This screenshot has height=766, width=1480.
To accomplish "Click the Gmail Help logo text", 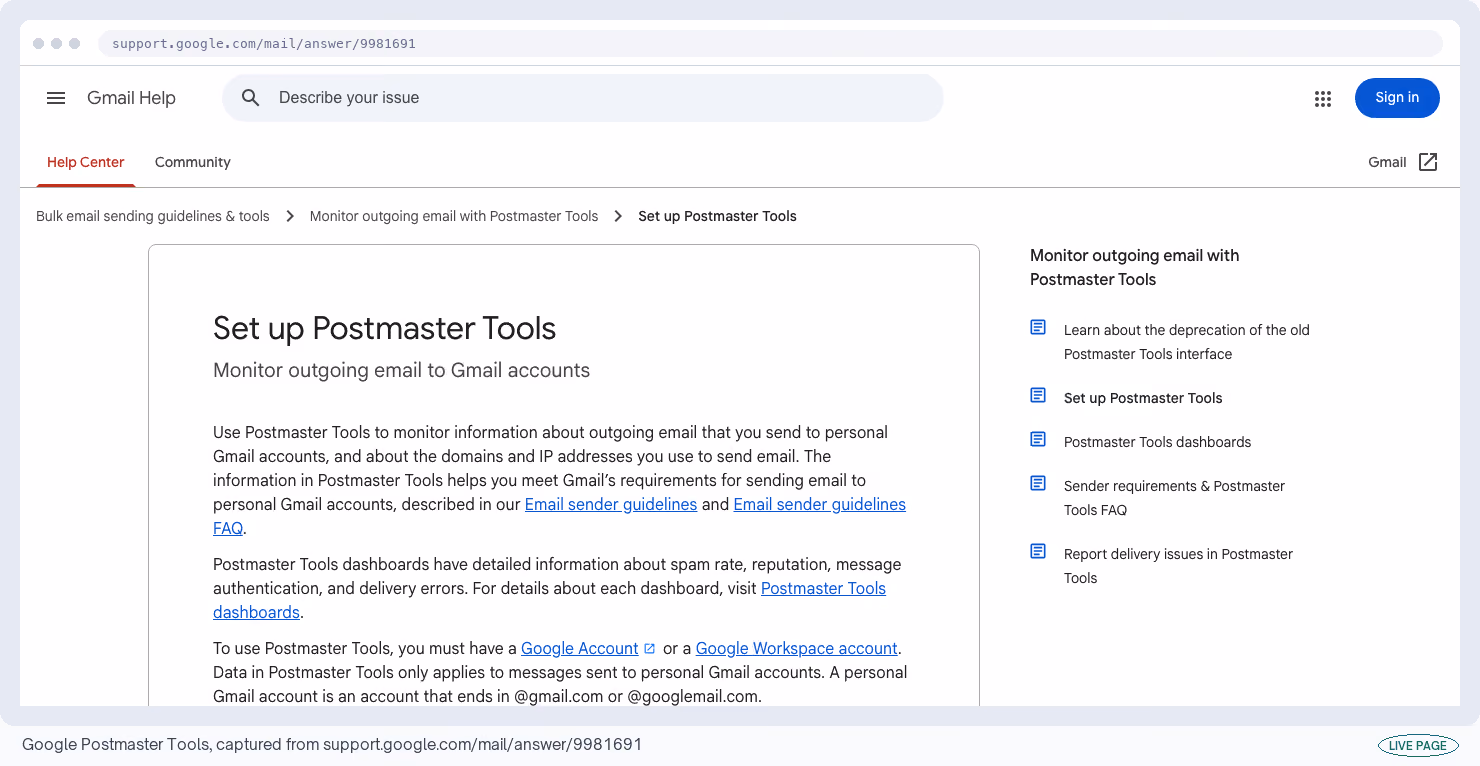I will [x=131, y=98].
